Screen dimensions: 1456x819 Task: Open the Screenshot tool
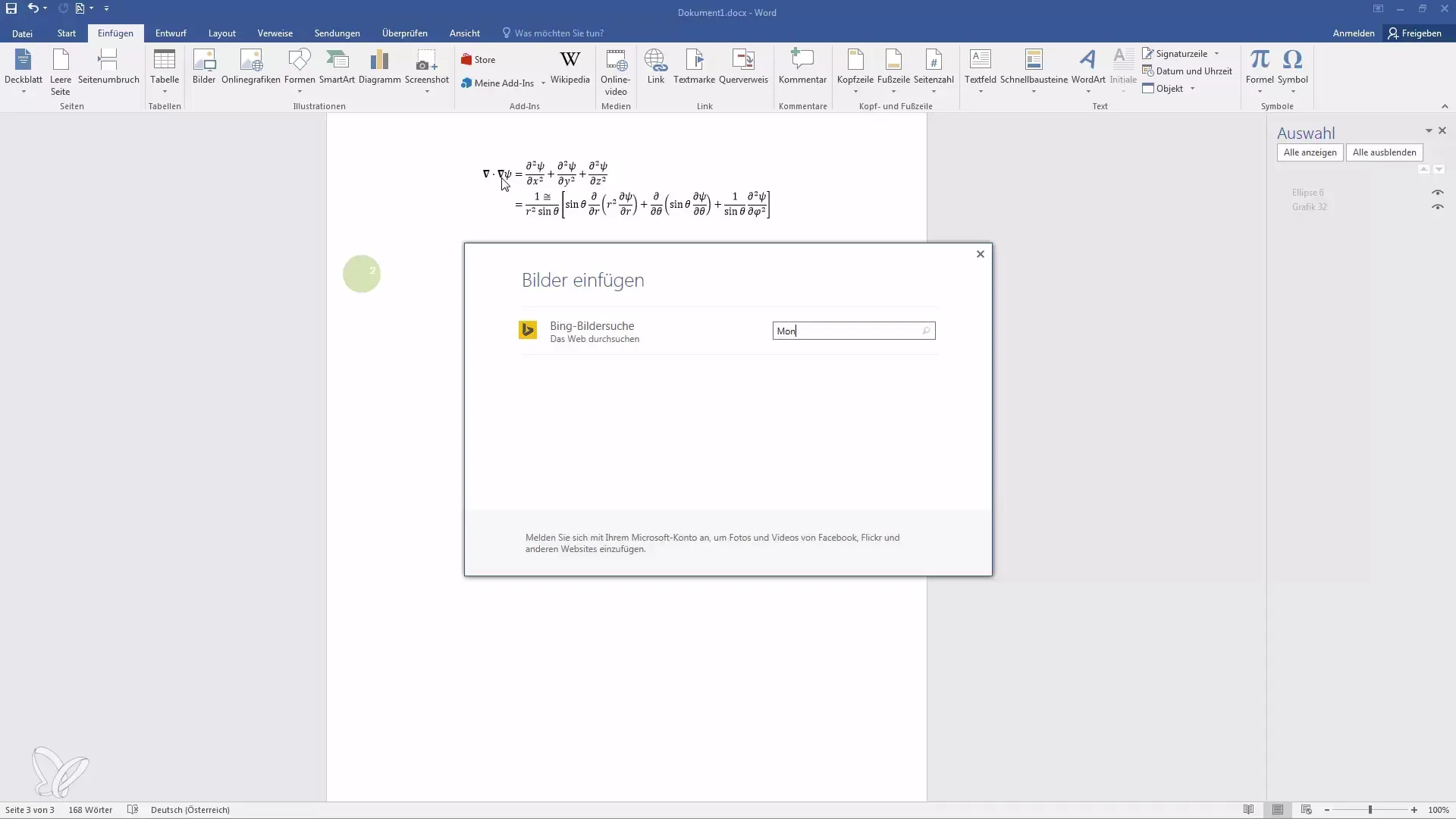click(427, 70)
